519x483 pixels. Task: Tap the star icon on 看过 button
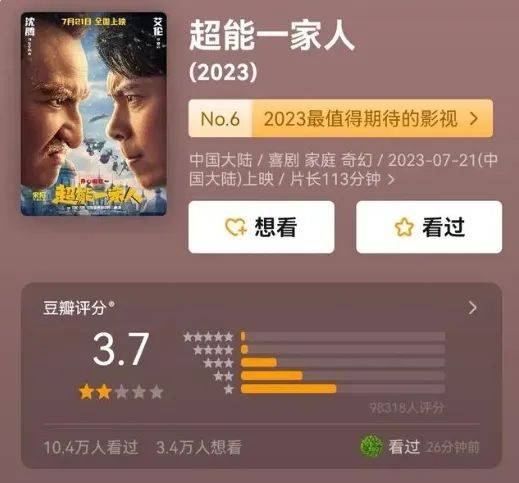(404, 227)
